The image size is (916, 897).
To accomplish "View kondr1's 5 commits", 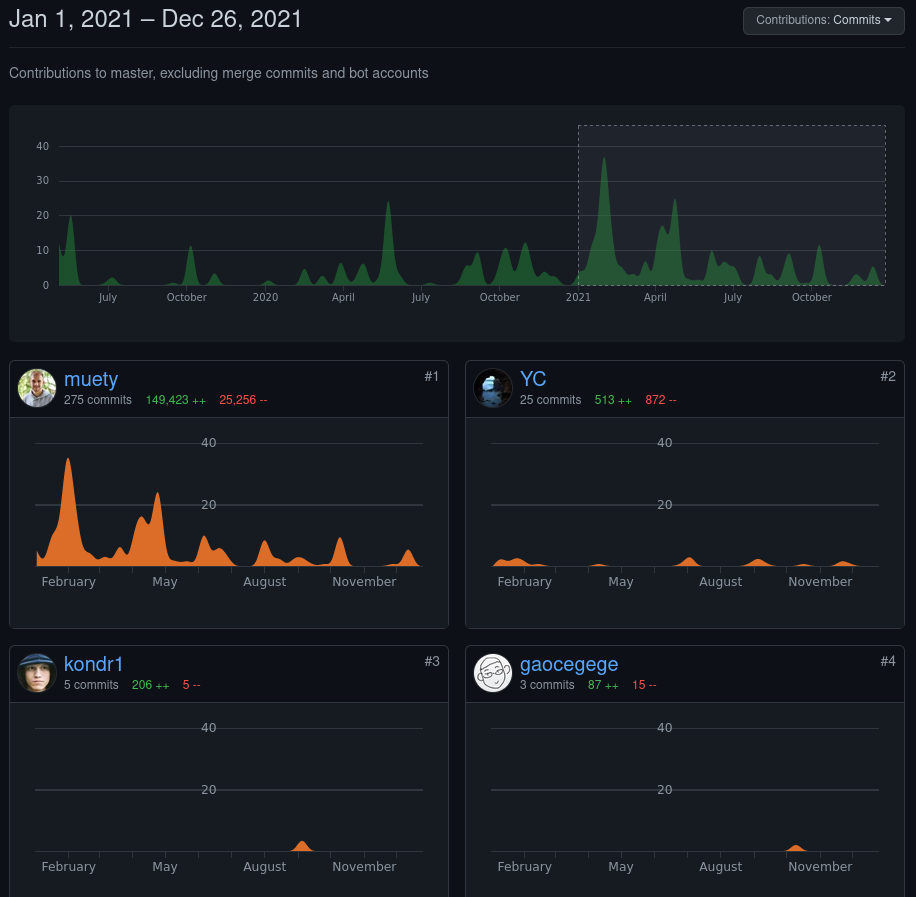I will coord(91,685).
